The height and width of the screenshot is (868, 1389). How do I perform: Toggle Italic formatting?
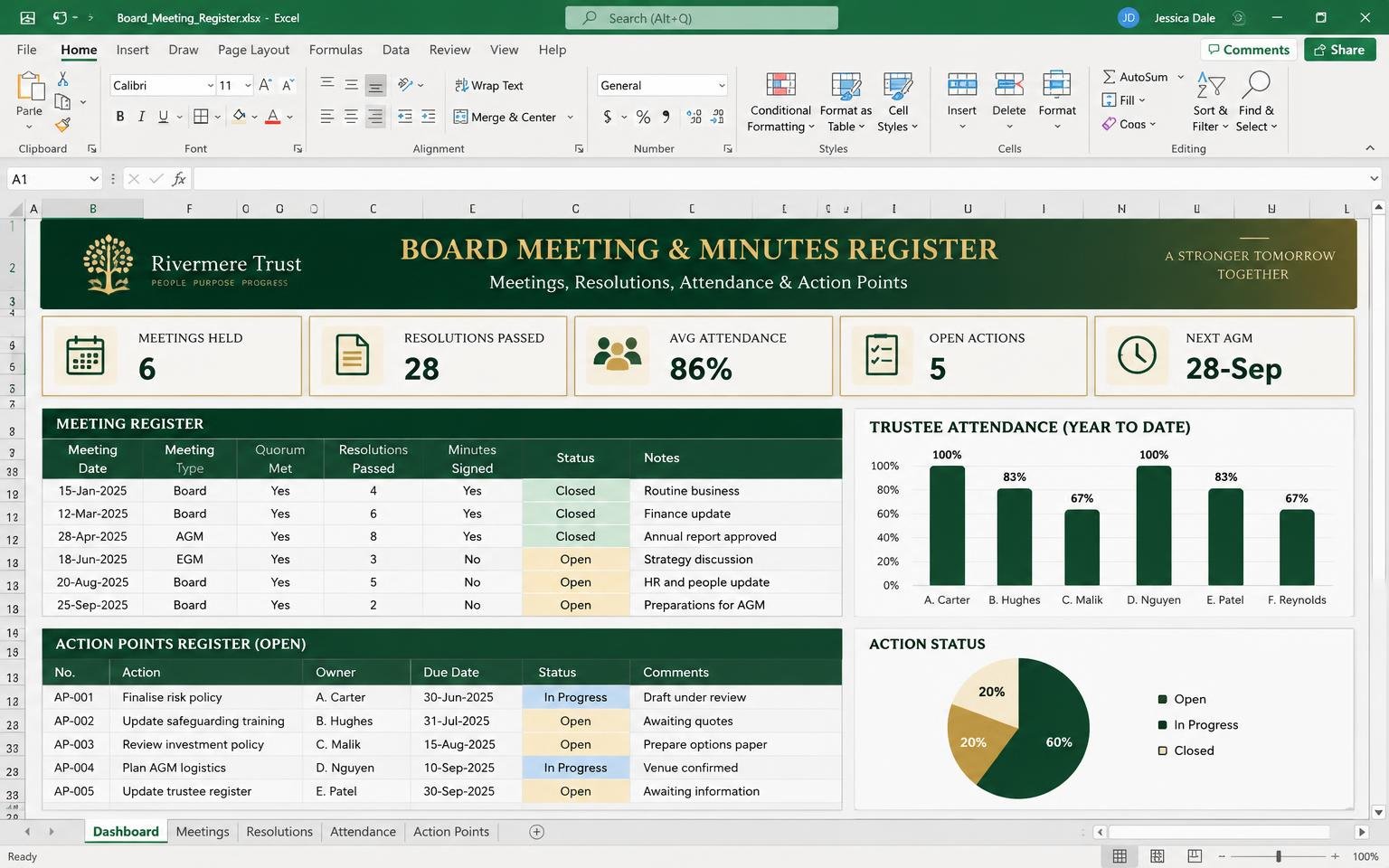tap(142, 117)
